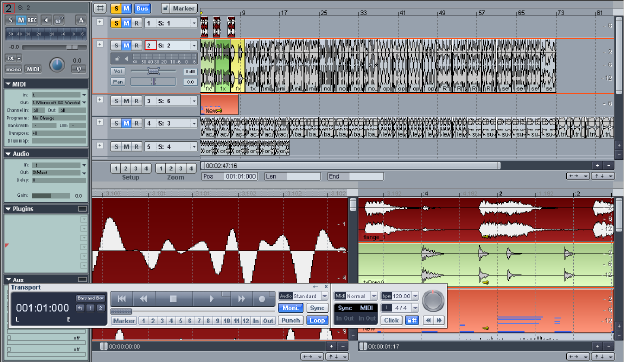Viewport: 624px width, 362px height.
Task: Expand track 5 with its plus box
Action: [100, 146]
